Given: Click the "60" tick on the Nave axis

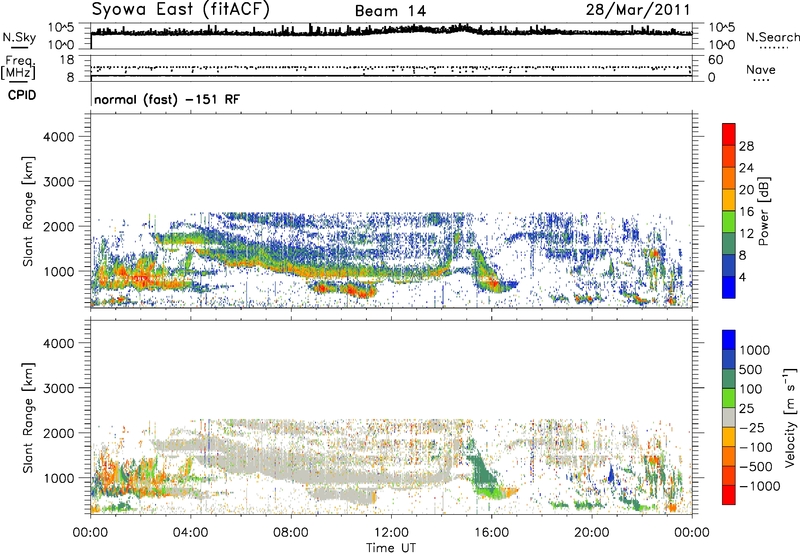Looking at the screenshot, I should 716,60.
